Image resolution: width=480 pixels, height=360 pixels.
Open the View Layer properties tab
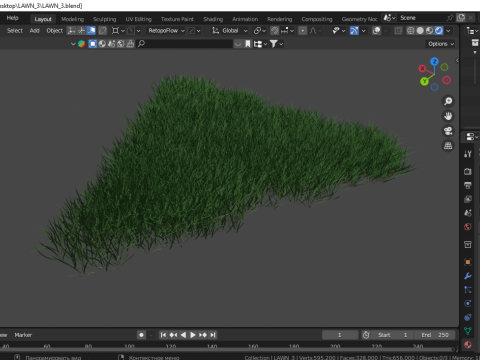pos(468,199)
